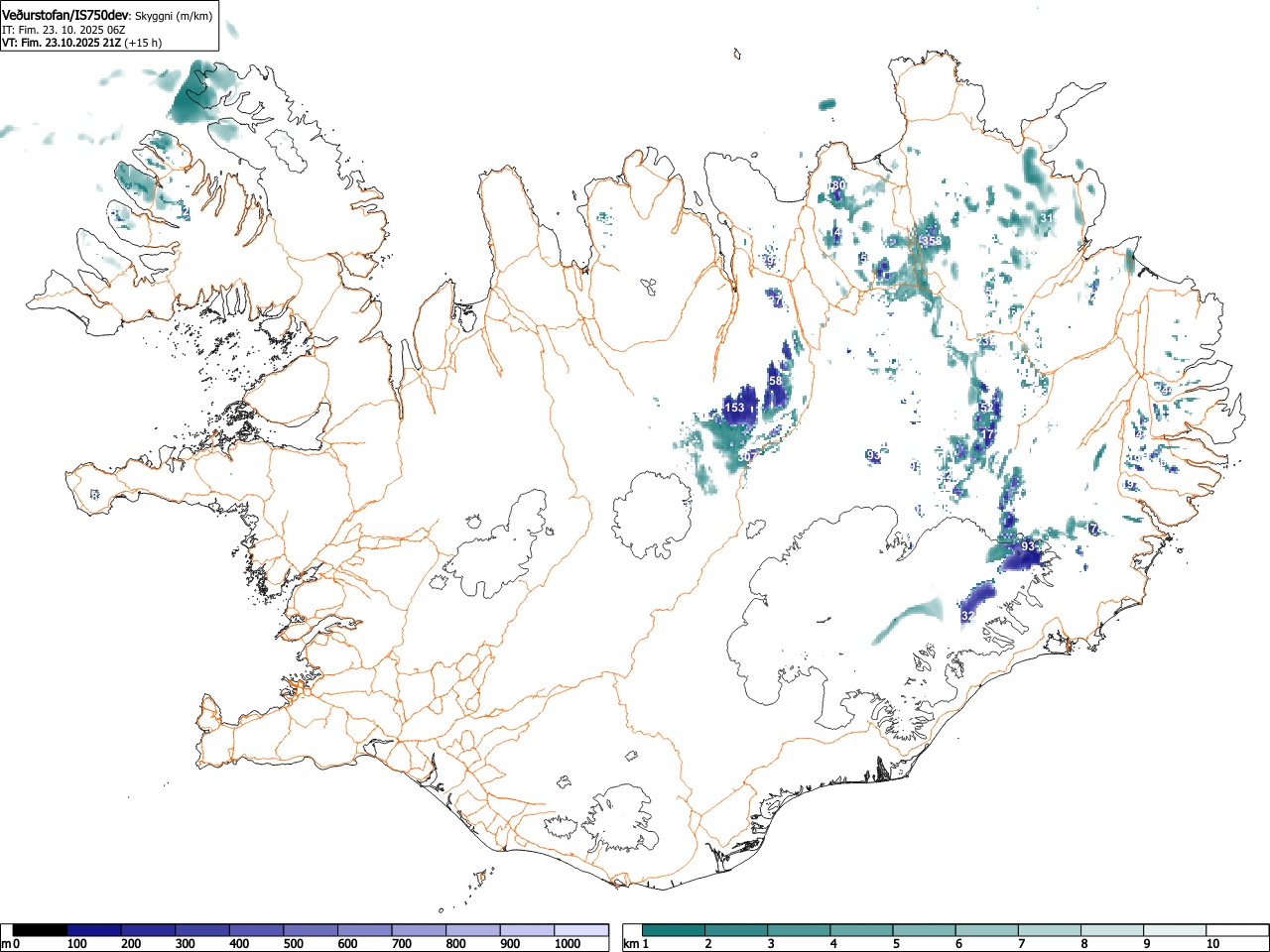Screen dimensions: 1270x952
Task: Click the '27' visibility value on the map
Action: (776, 300)
